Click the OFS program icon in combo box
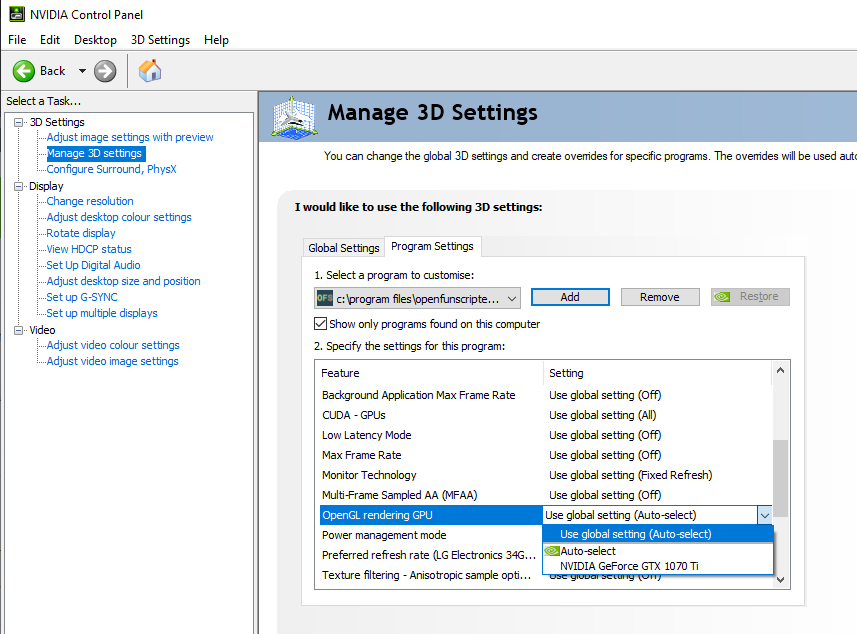 pos(325,298)
